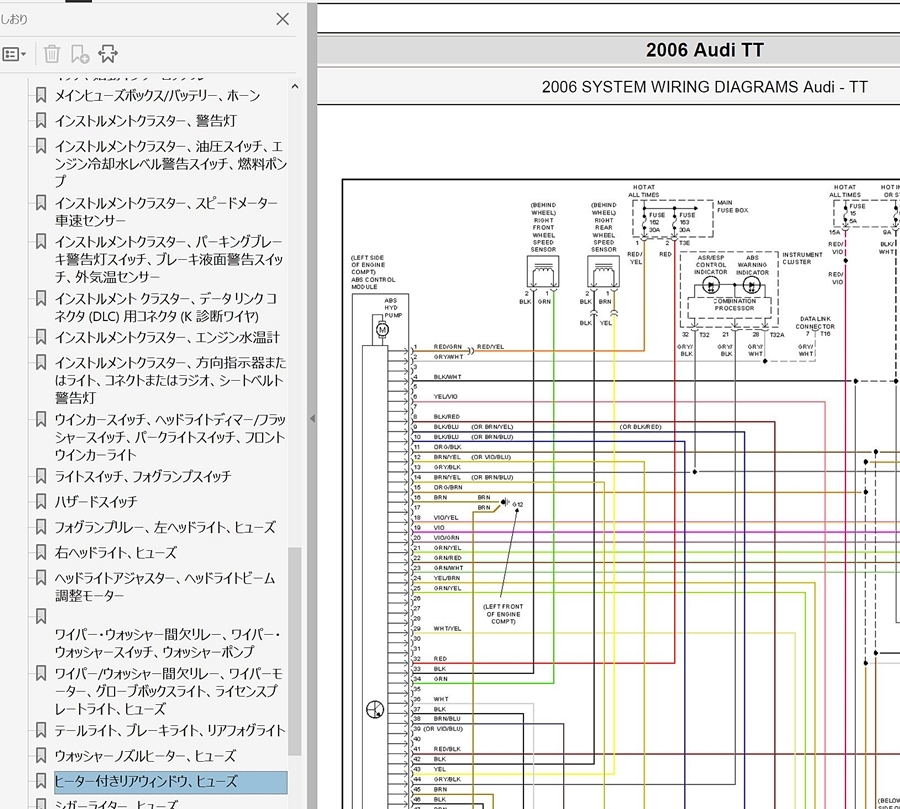Select ヘッドライトアジャスター、ヘッドライトビーム調整モーター bookmark
The image size is (900, 809).
[165, 587]
